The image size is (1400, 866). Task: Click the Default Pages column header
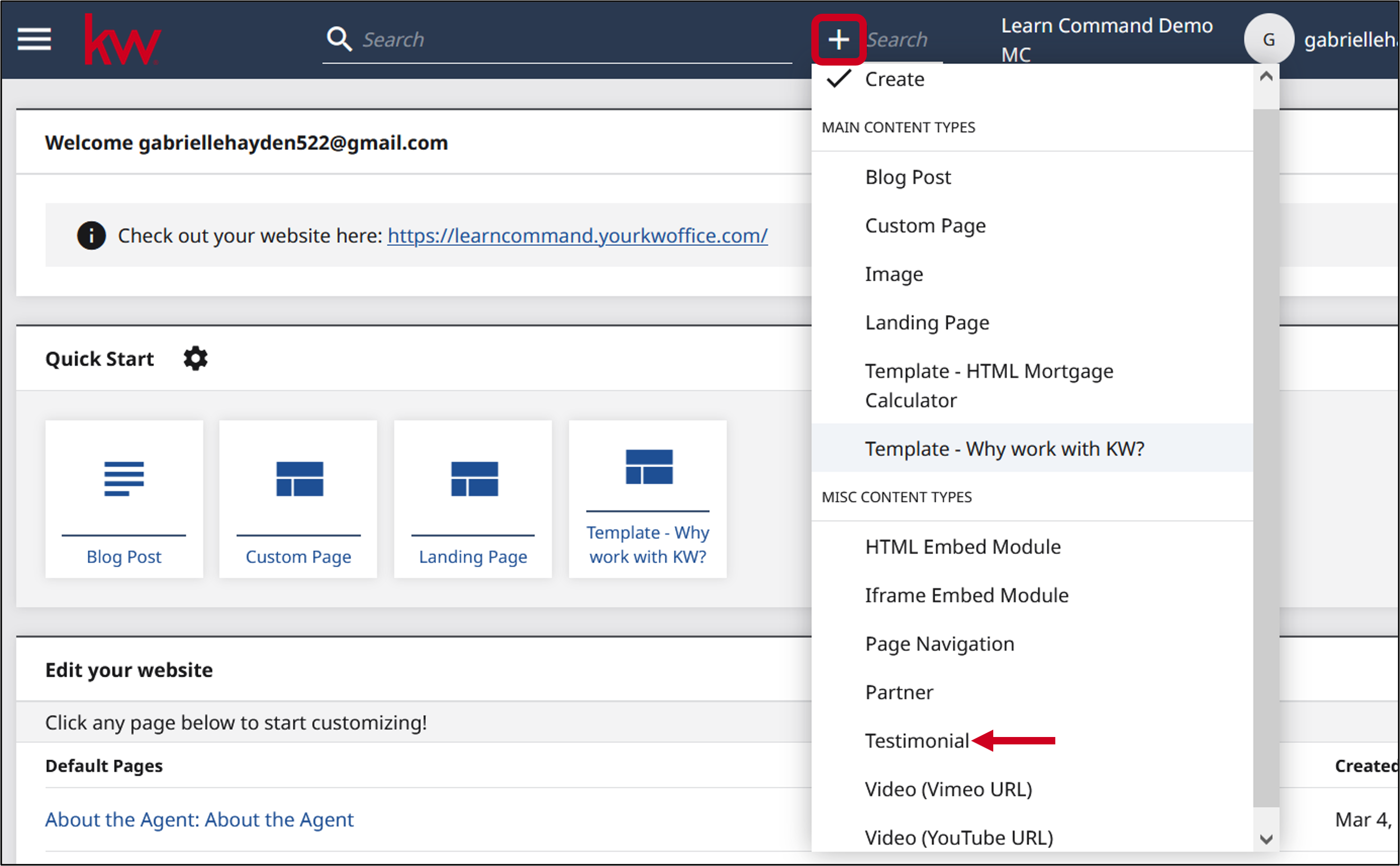point(104,766)
